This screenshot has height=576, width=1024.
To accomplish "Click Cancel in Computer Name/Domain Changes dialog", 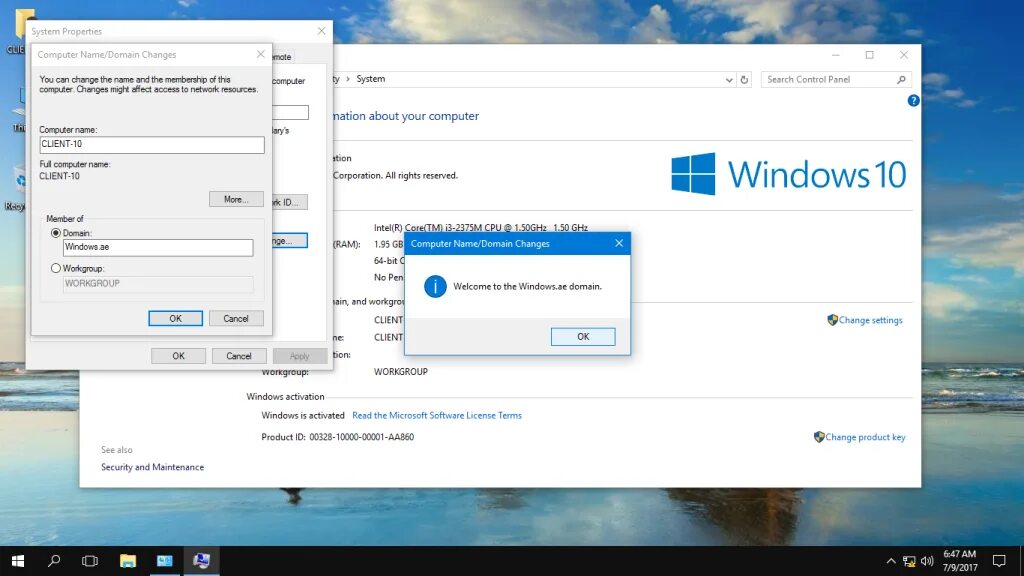I will tap(236, 319).
